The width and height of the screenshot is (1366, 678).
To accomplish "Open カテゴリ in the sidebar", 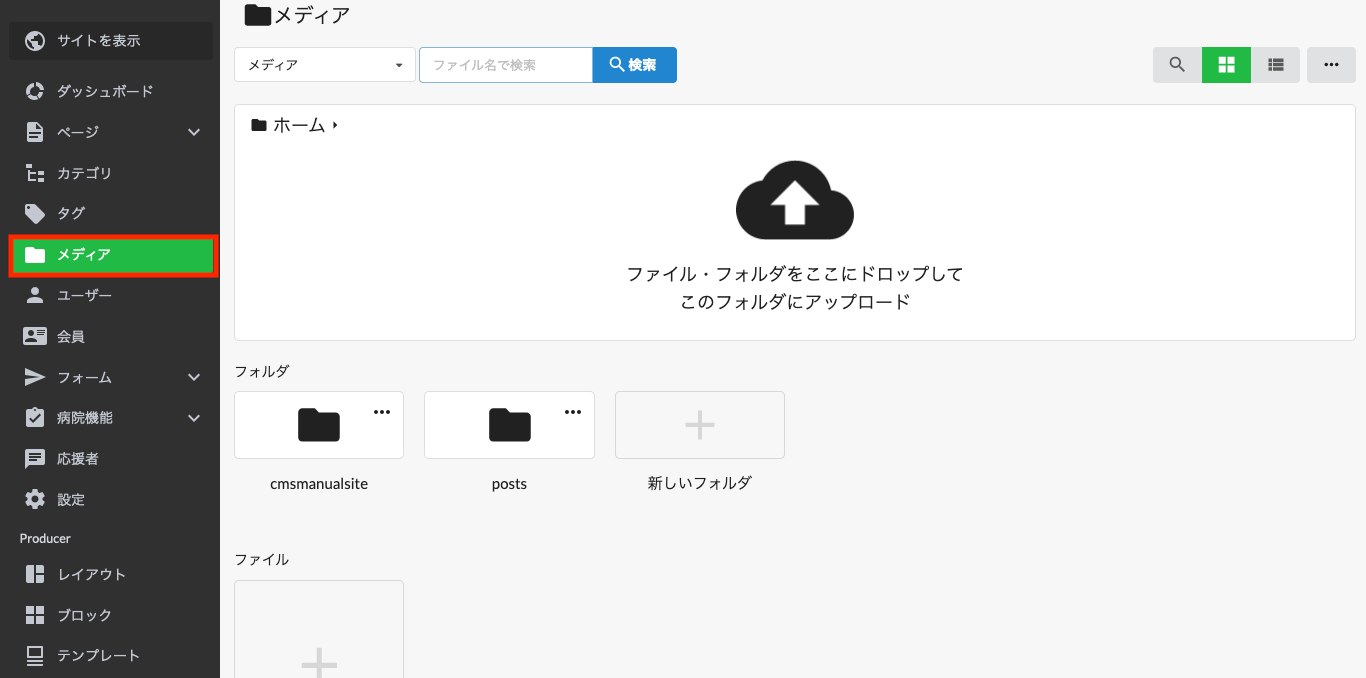I will [84, 173].
